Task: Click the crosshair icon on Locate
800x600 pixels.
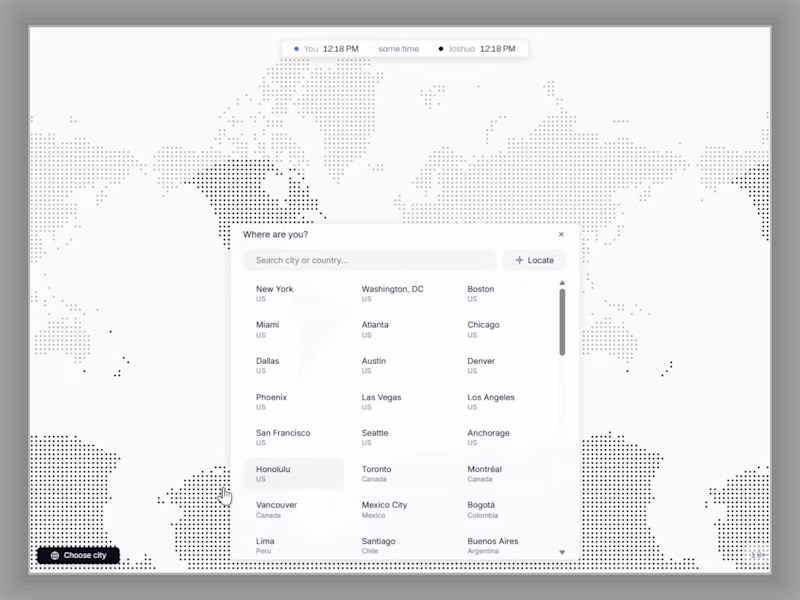Action: (x=519, y=260)
